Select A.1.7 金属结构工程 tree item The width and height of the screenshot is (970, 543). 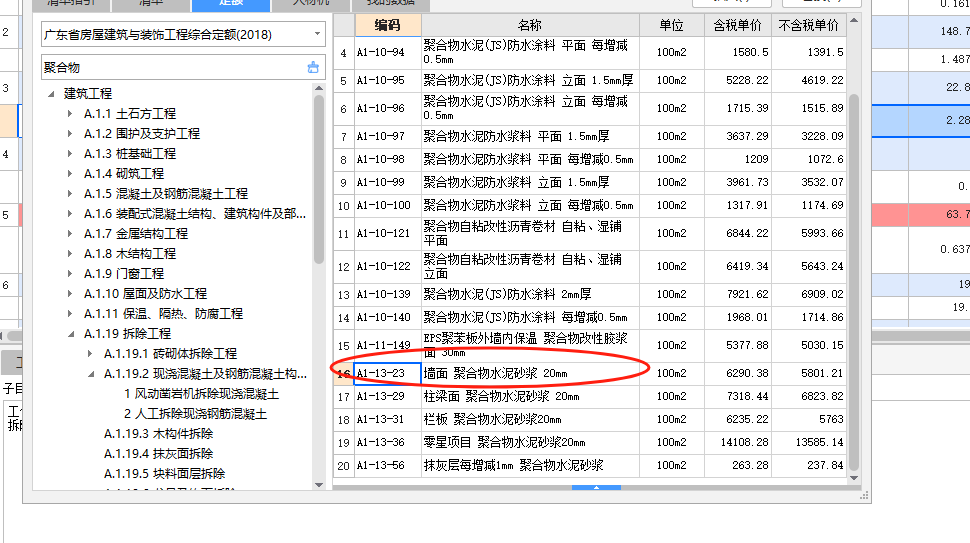point(135,234)
